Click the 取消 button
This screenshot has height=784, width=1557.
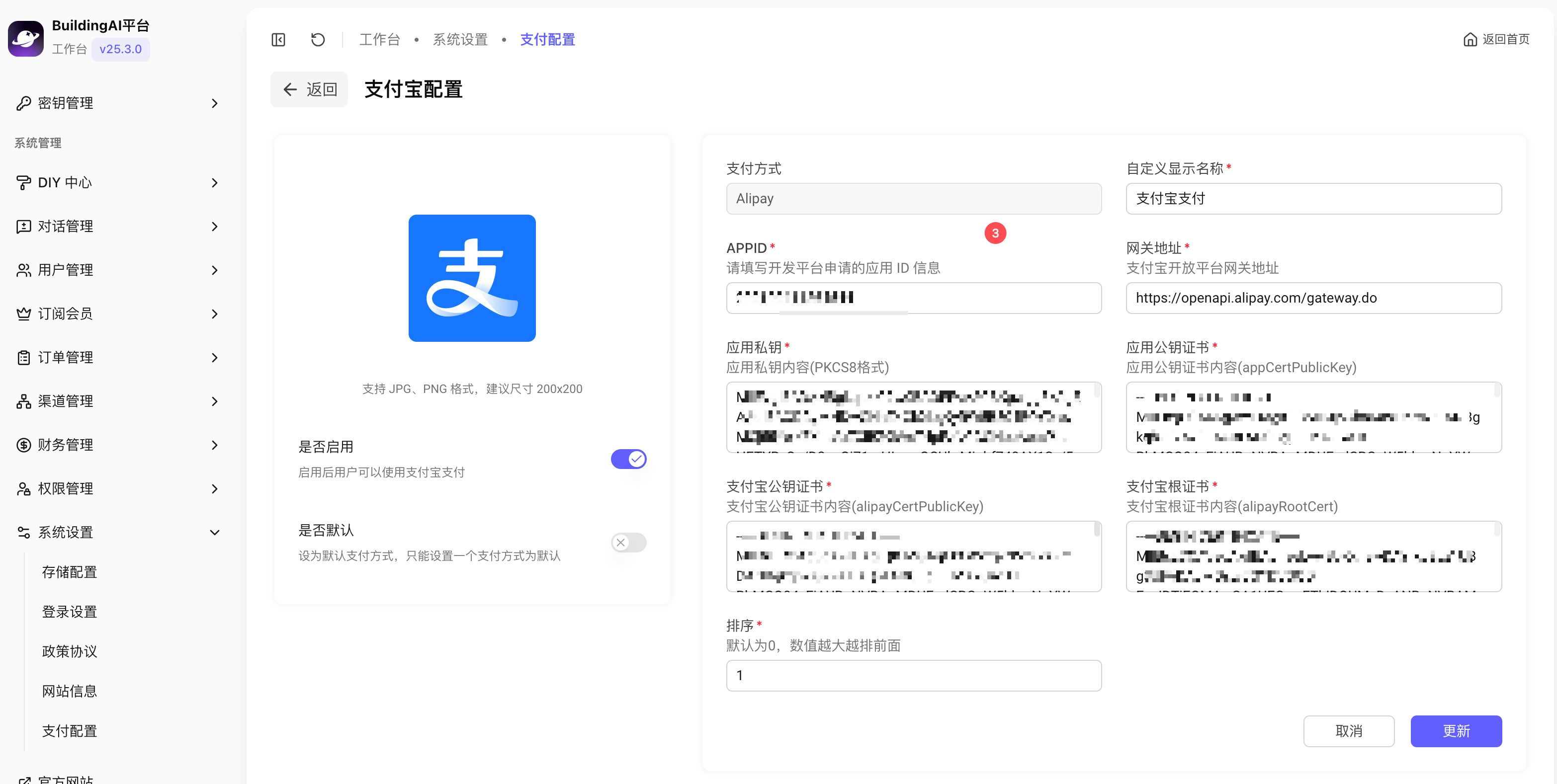pyautogui.click(x=1349, y=731)
